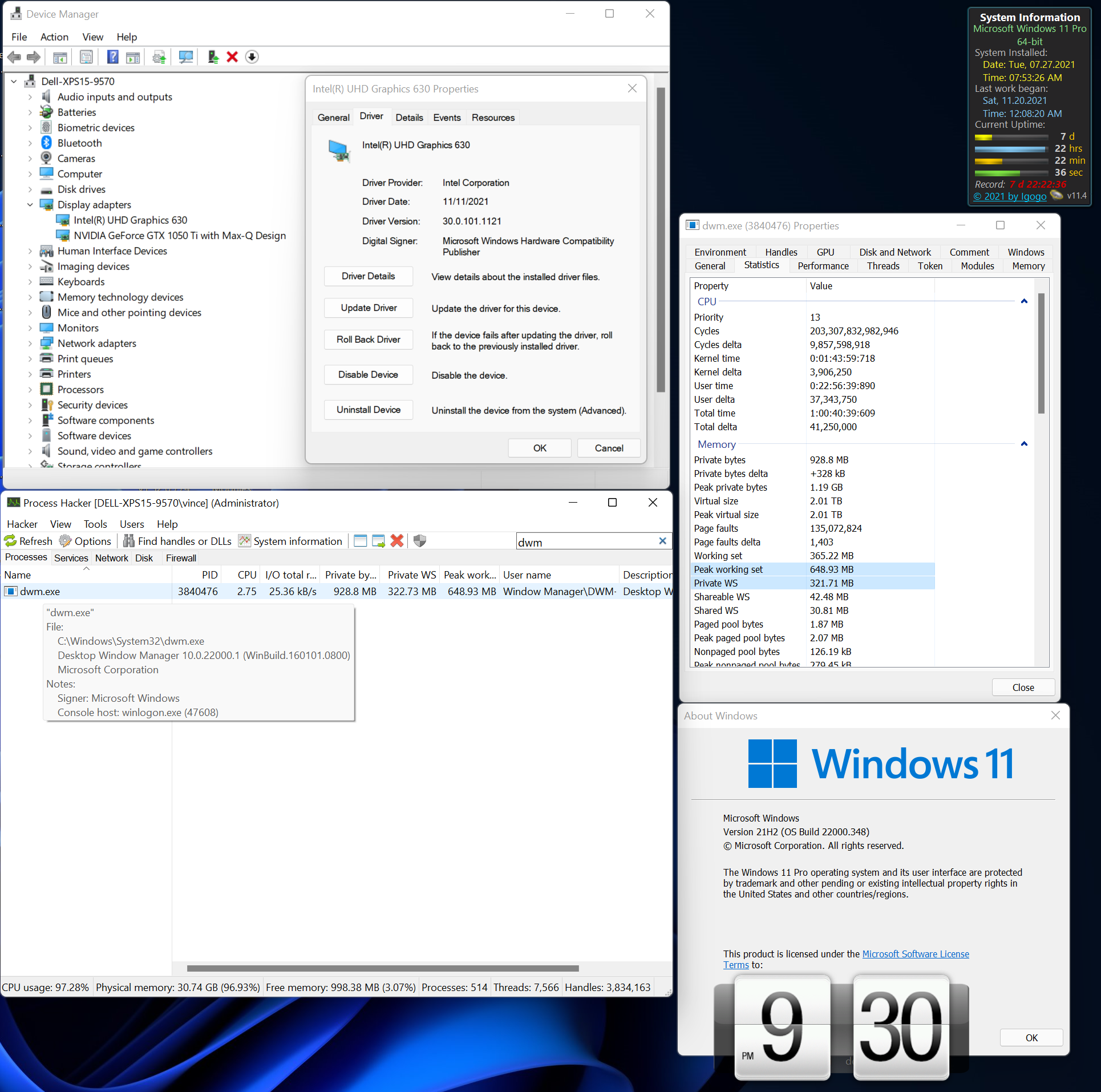Terminate process using the red X toolbar icon
This screenshot has height=1092, width=1101.
(398, 540)
